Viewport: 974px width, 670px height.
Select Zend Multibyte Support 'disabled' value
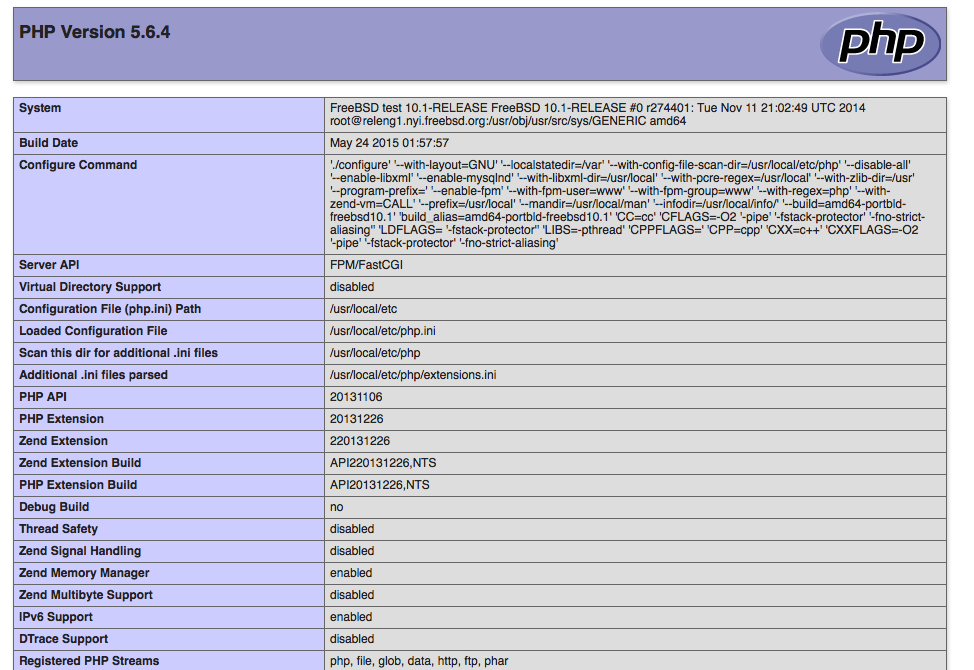[352, 595]
